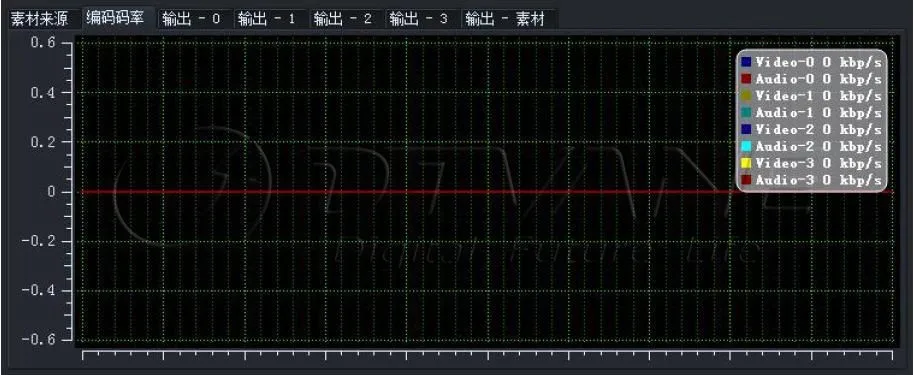Viewport: 914px width, 375px height.
Task: Go to the 输出 - 3 tab
Action: tap(423, 19)
